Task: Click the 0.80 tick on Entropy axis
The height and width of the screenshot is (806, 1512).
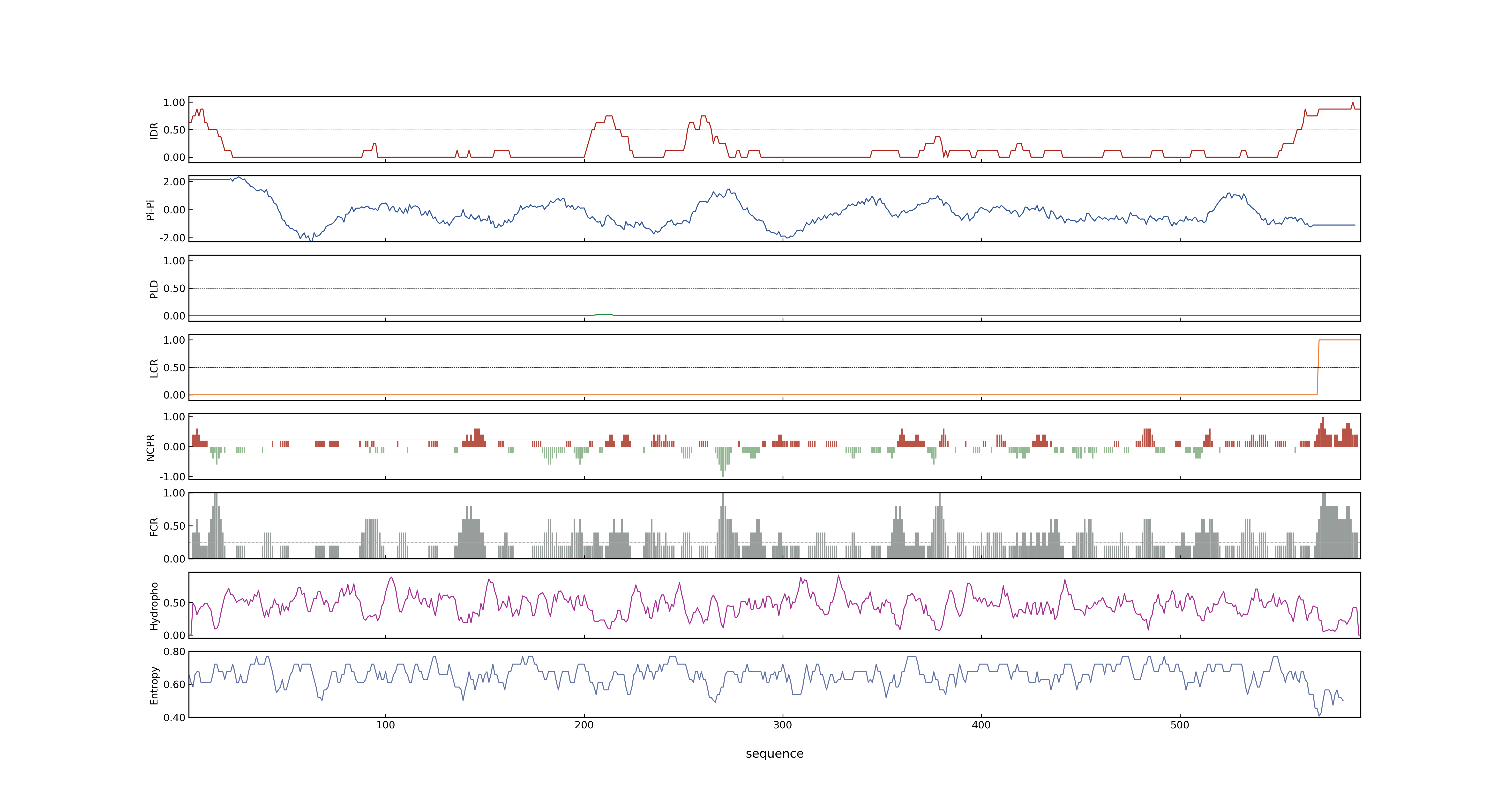Action: [174, 651]
